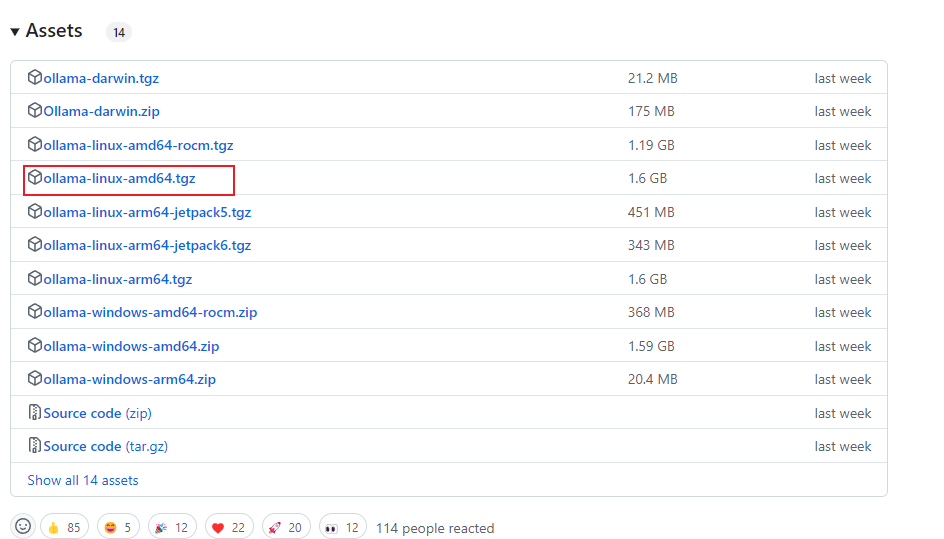This screenshot has height=539, width=944.
Task: Click the package icon beside ollama-linux-amd64-rocm.tgz
Action: pos(35,144)
